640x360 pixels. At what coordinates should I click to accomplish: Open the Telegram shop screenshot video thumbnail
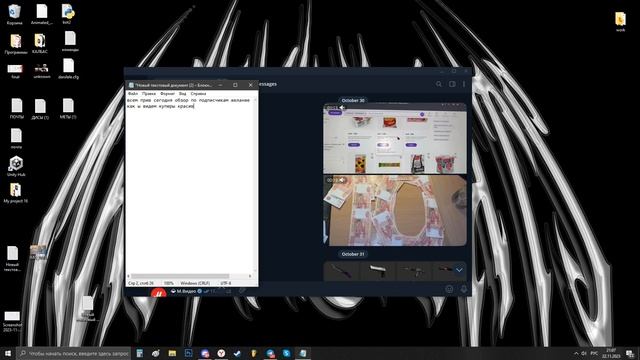(x=395, y=138)
